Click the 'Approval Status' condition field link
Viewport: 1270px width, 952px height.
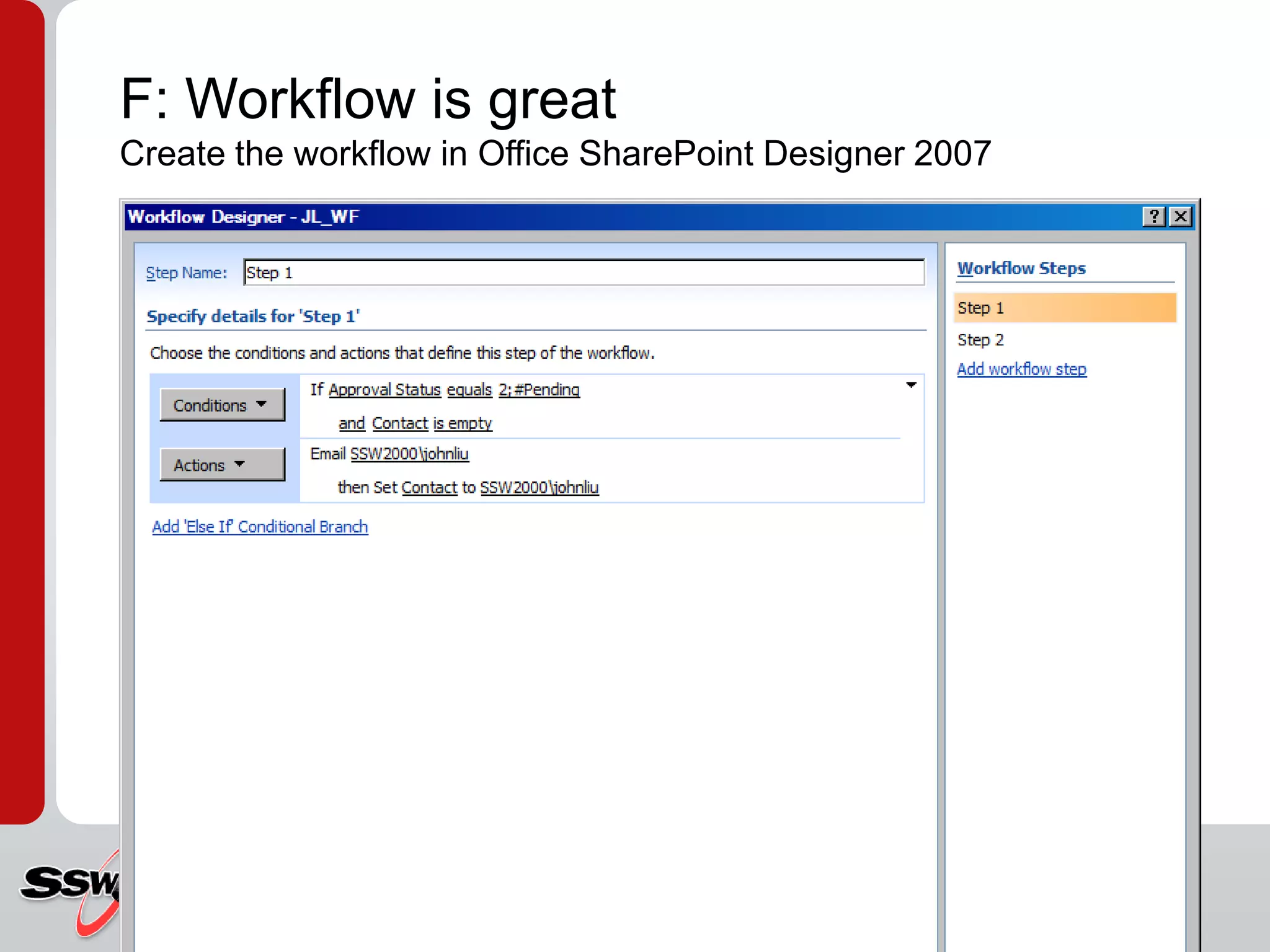pos(384,390)
